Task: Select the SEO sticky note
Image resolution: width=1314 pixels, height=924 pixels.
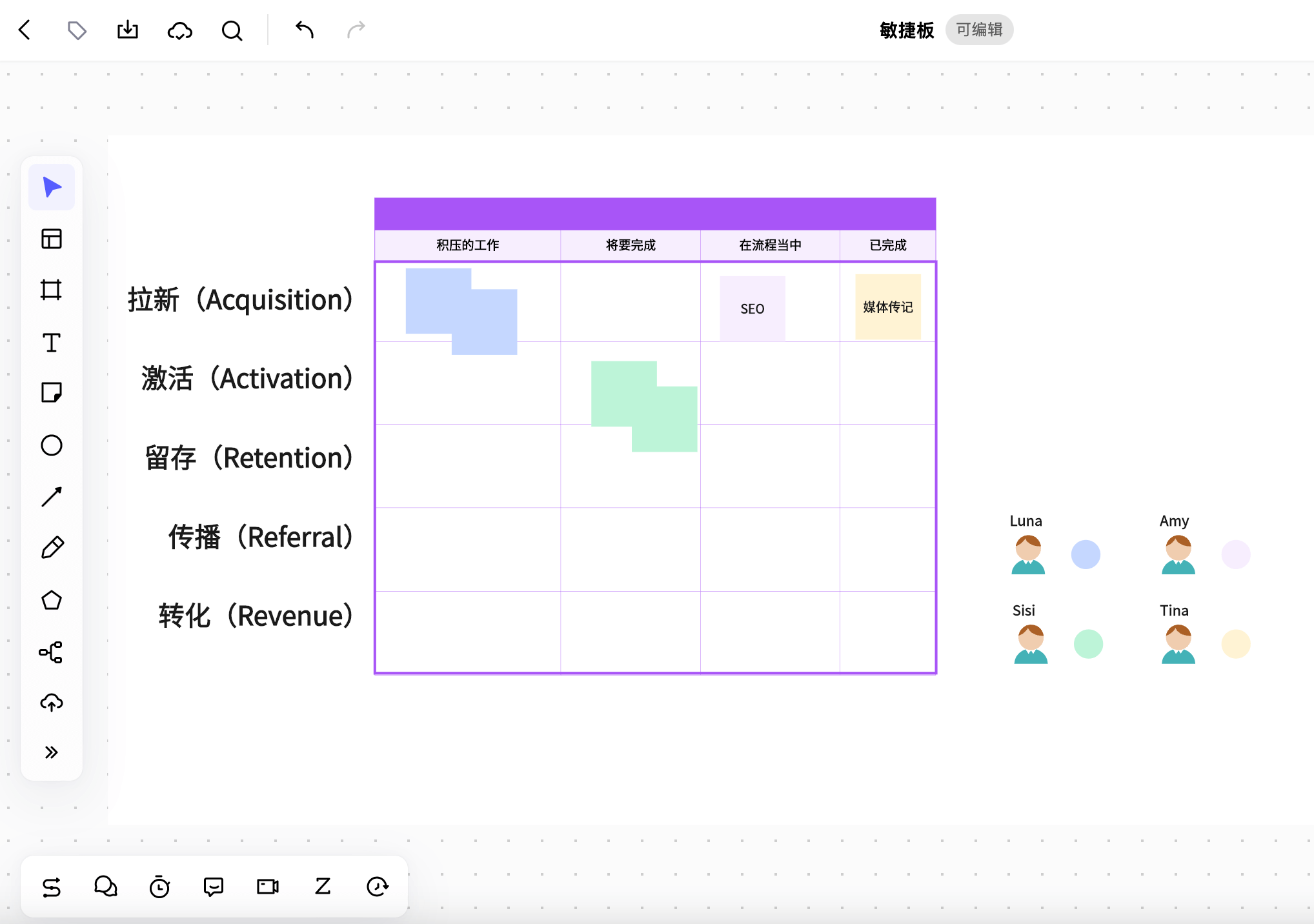Action: coord(753,308)
